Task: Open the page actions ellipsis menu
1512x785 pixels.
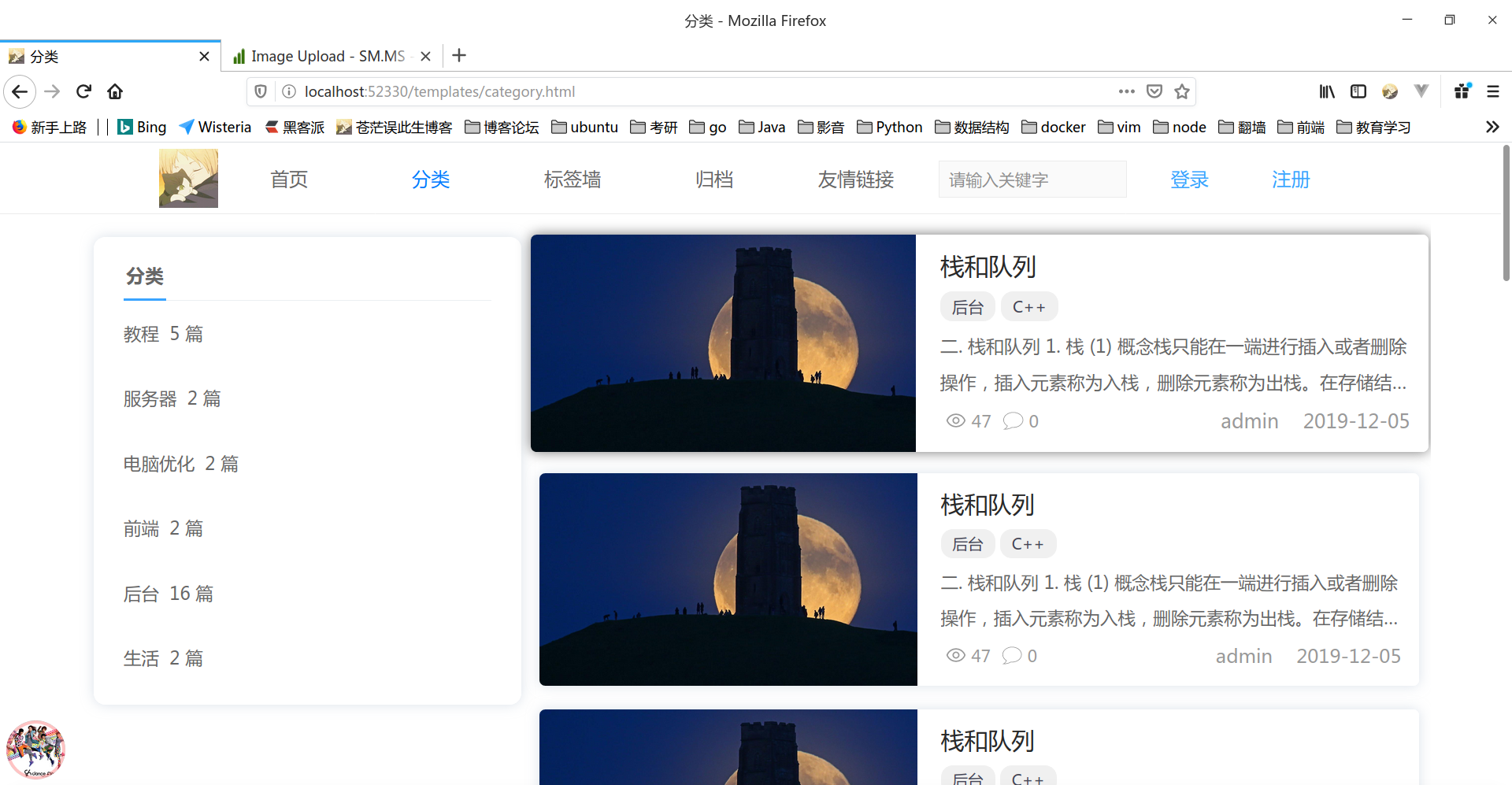Action: (x=1126, y=91)
